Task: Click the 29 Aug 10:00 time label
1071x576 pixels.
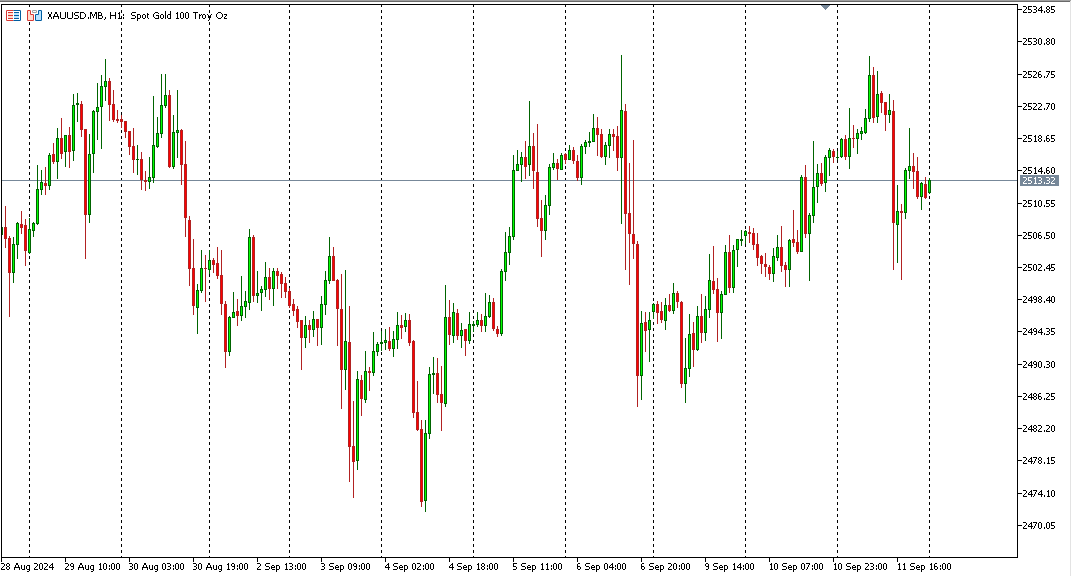Action: pyautogui.click(x=92, y=566)
